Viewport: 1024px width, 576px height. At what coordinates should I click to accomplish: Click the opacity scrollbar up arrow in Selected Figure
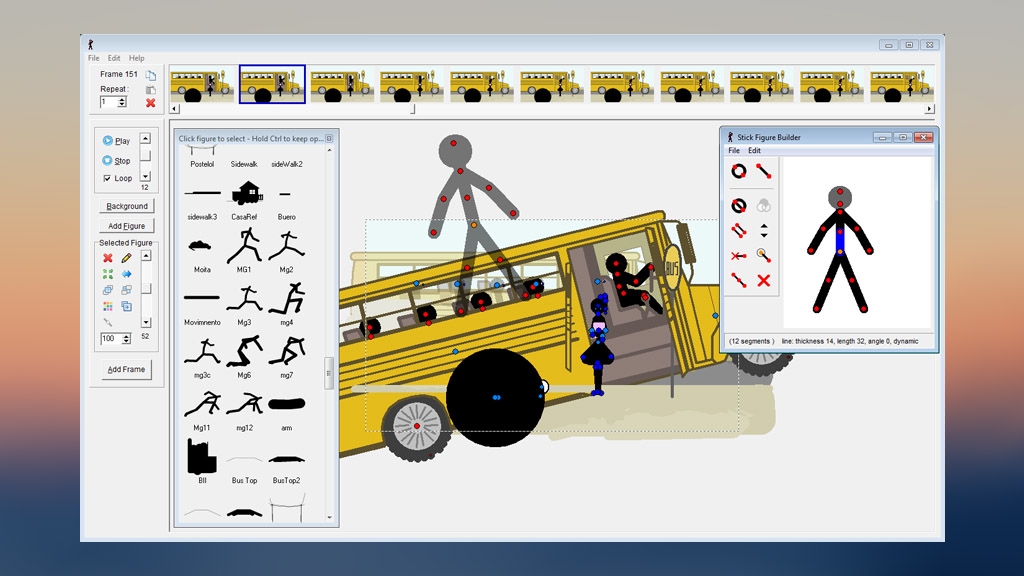146,255
